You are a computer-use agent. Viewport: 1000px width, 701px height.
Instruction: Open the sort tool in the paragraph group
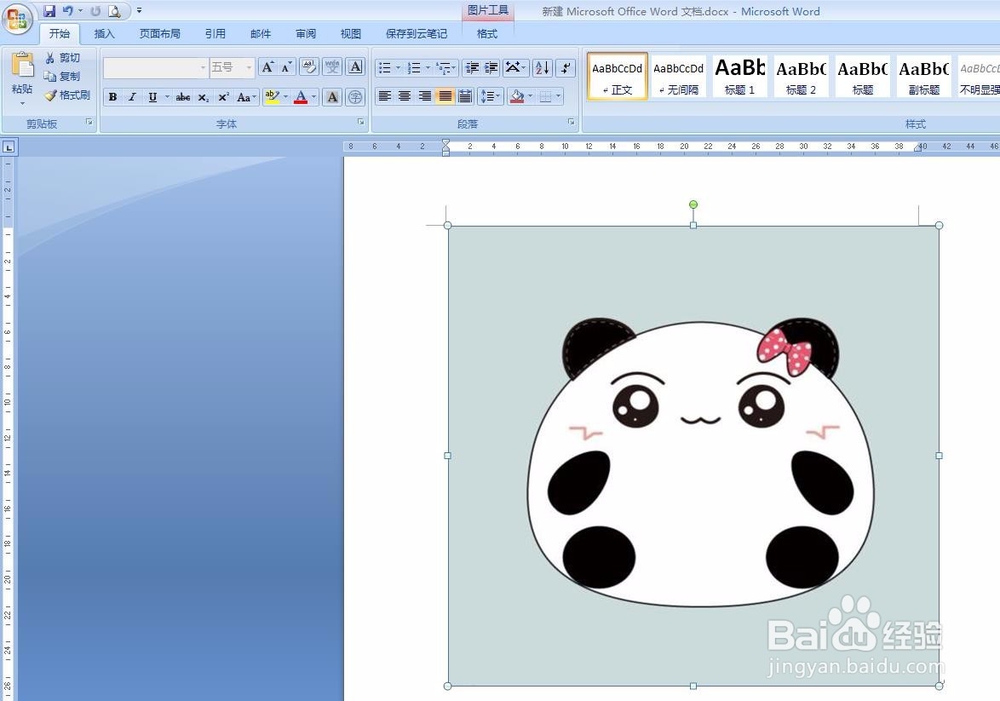(541, 68)
